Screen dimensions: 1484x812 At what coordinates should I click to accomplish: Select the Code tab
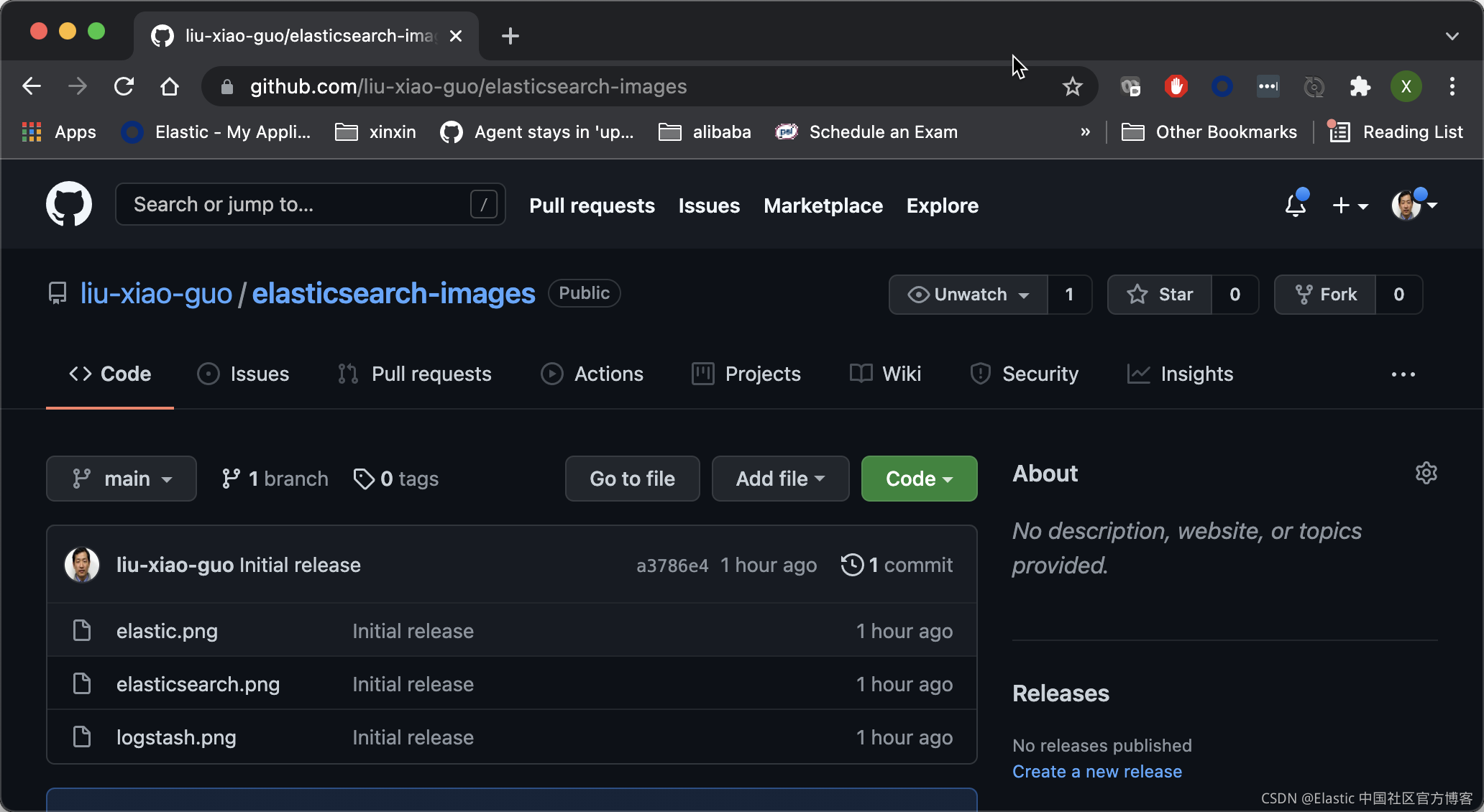[110, 374]
